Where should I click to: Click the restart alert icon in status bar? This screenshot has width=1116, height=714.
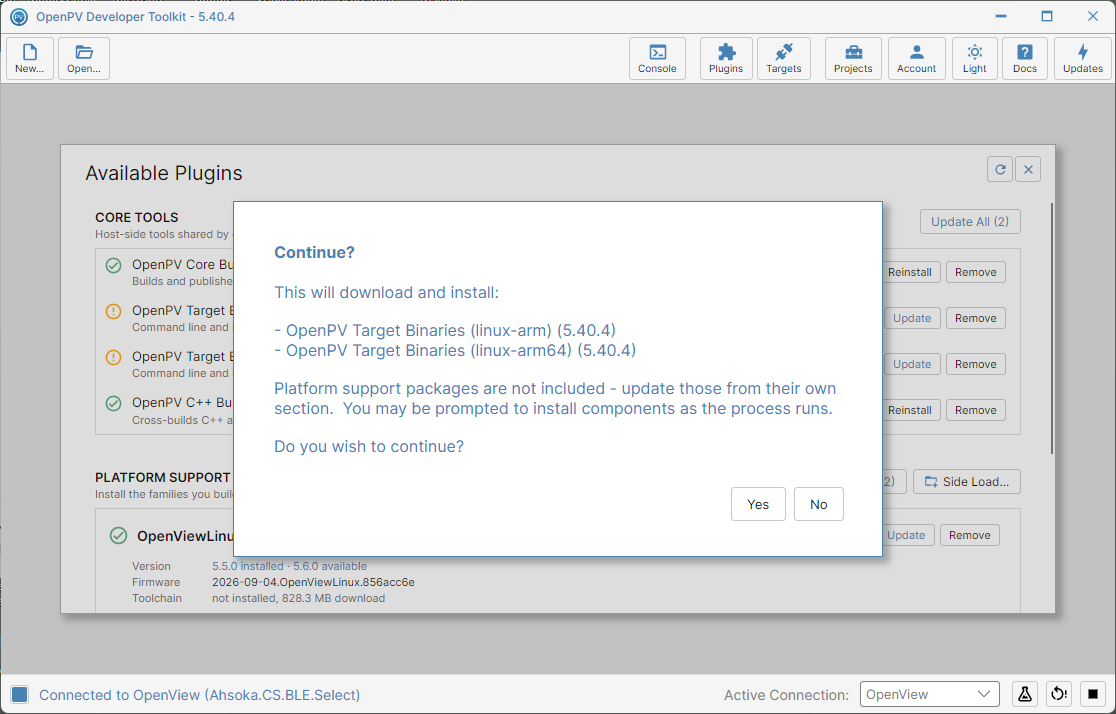point(1059,694)
